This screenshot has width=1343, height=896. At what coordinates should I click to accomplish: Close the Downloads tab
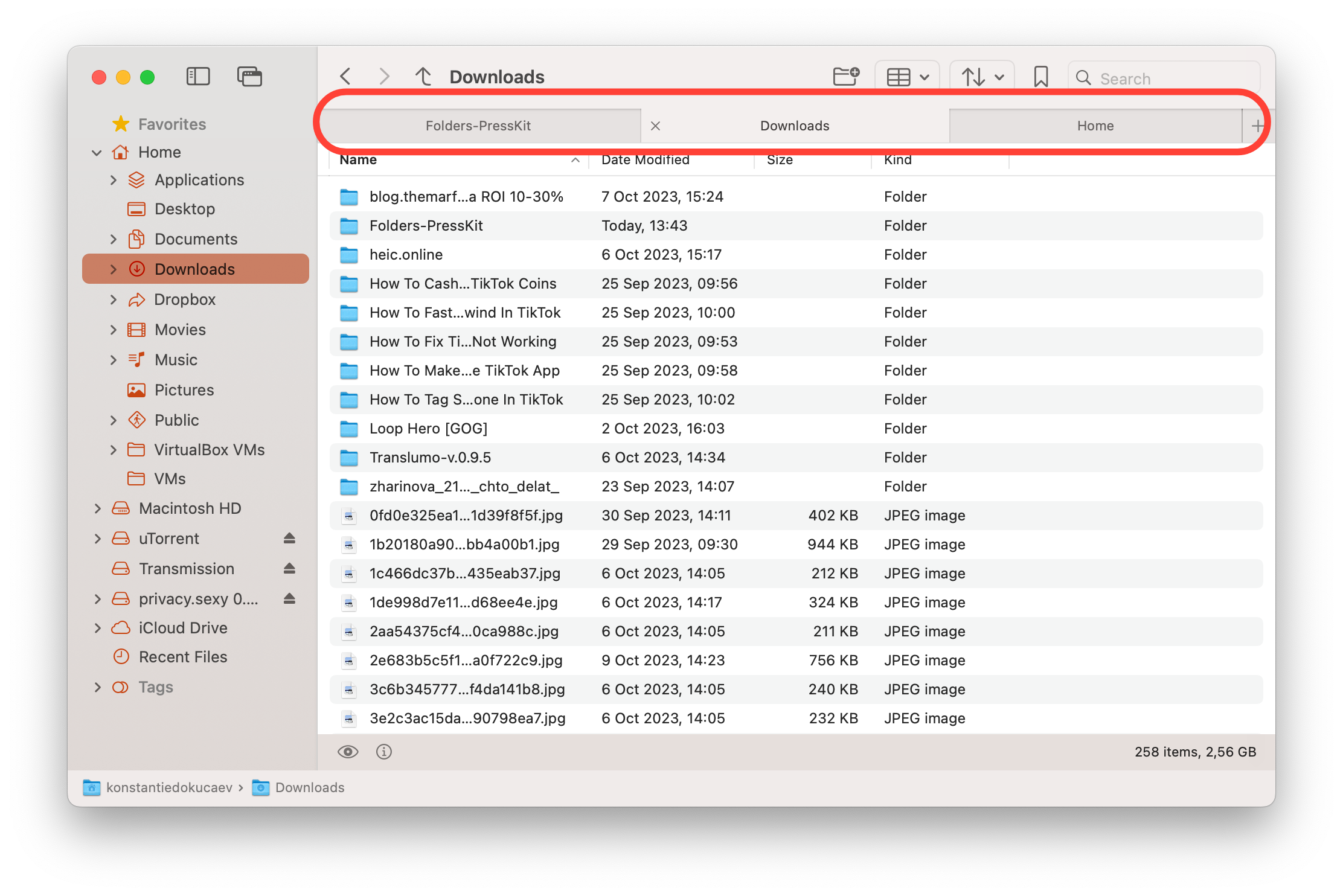(655, 126)
